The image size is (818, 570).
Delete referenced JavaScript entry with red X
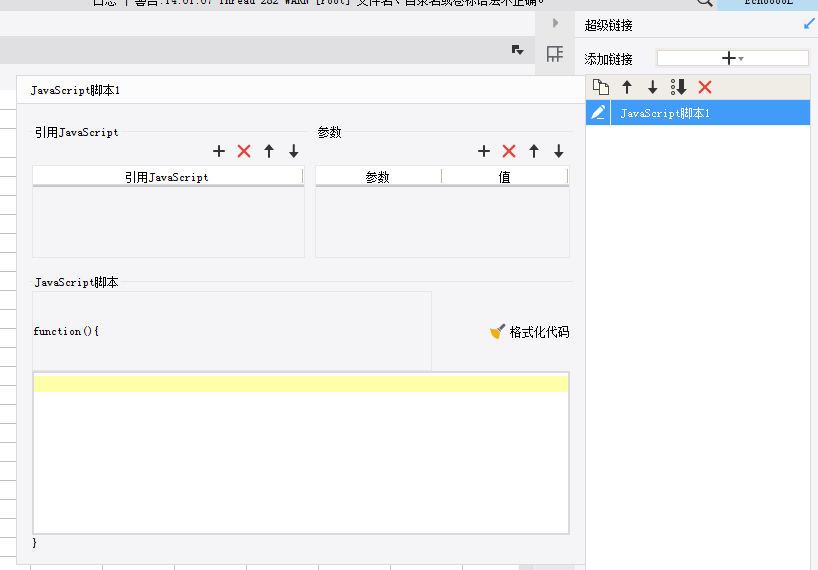click(244, 151)
